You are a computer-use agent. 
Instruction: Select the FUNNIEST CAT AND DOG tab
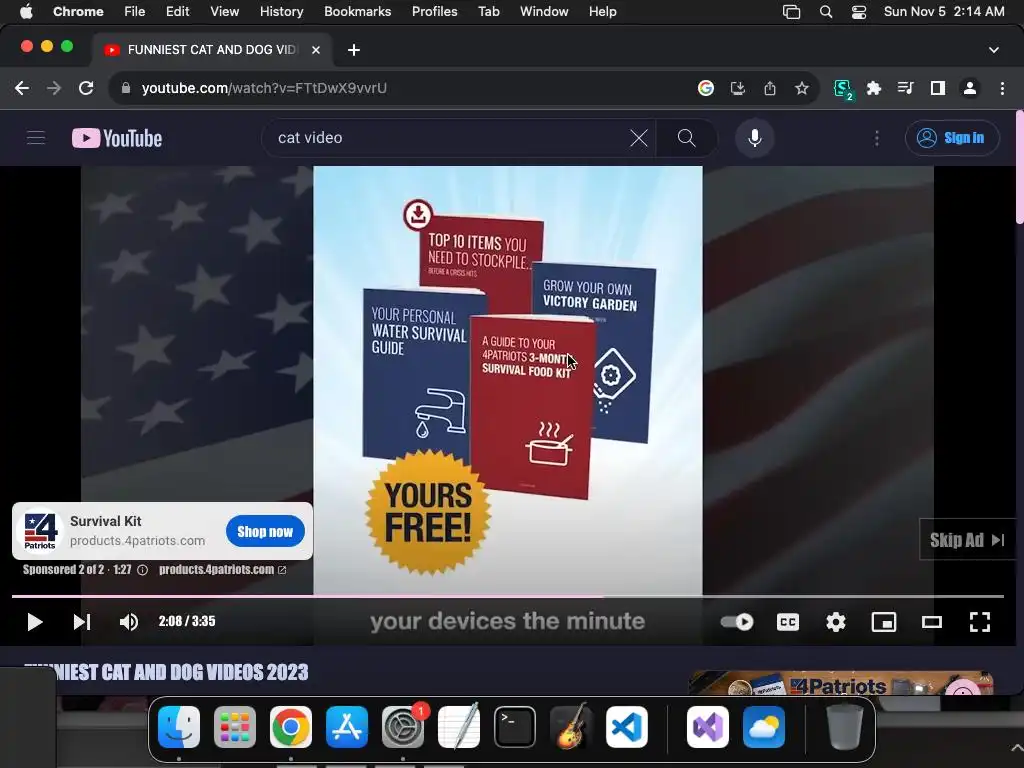coord(212,50)
